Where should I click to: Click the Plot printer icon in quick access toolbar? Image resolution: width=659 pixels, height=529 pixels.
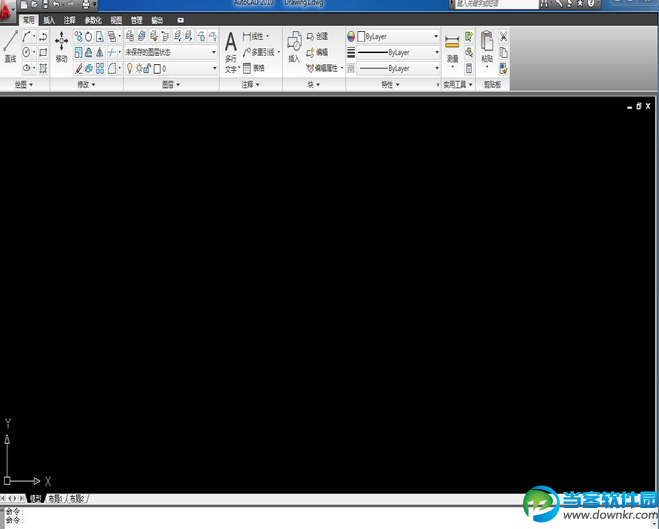tap(86, 5)
